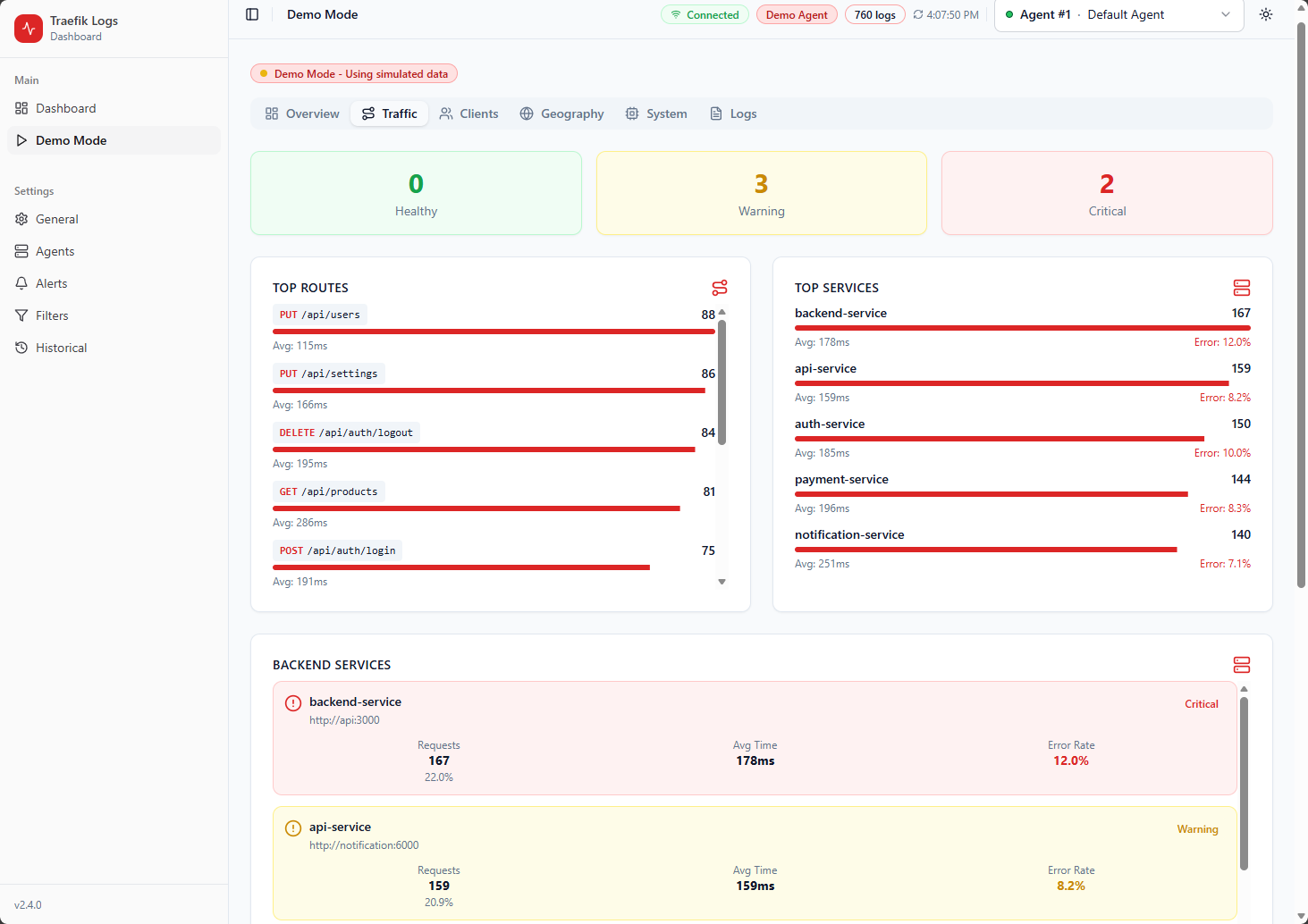
Task: Switch to the Geography tab
Action: (x=561, y=113)
